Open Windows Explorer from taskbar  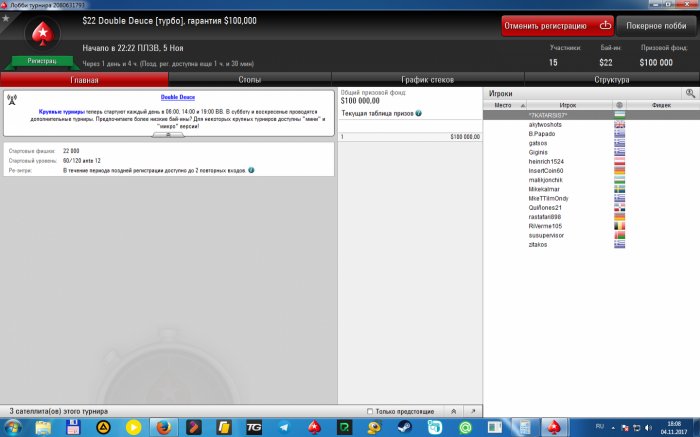43,428
